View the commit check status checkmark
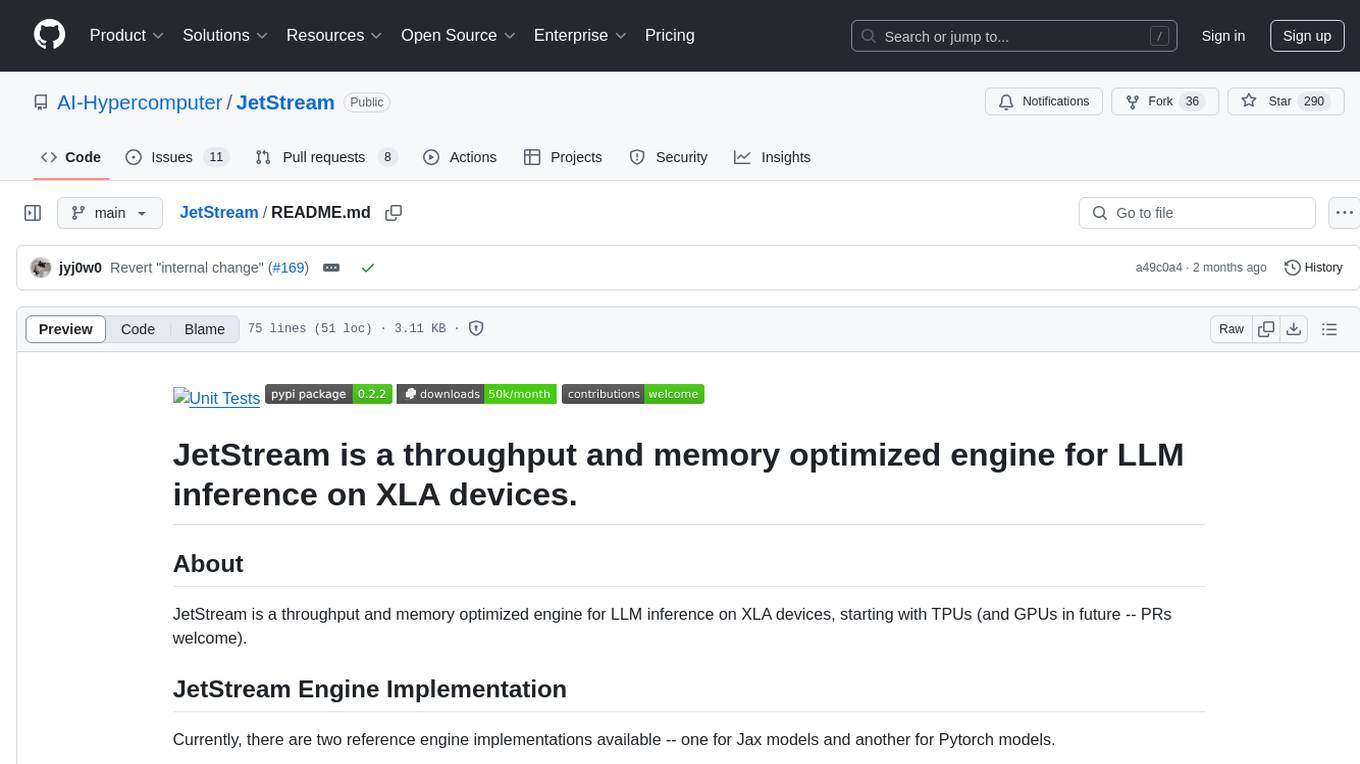The height and width of the screenshot is (764, 1360). [x=368, y=268]
